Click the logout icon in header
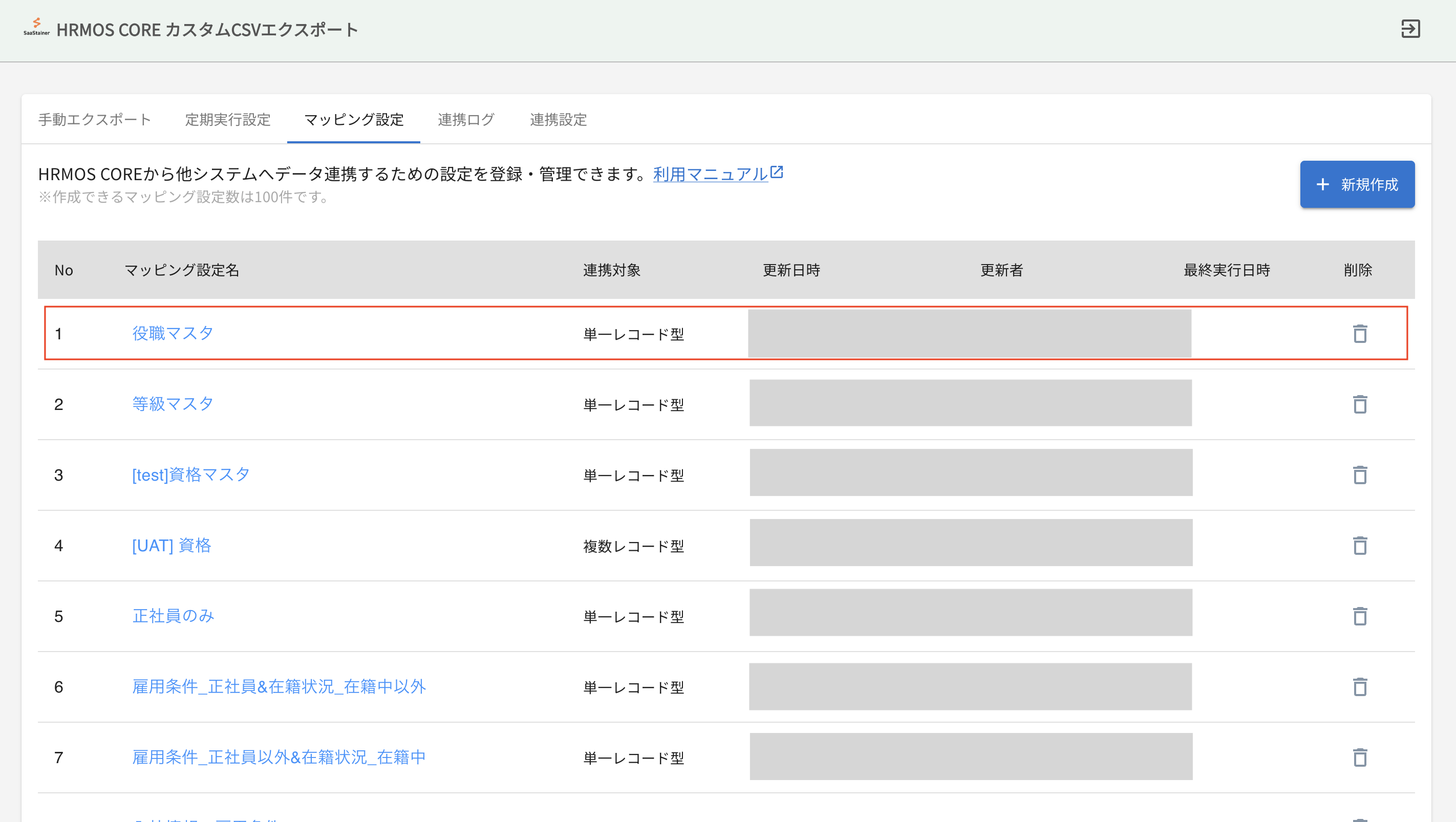The height and width of the screenshot is (822, 1456). coord(1410,29)
